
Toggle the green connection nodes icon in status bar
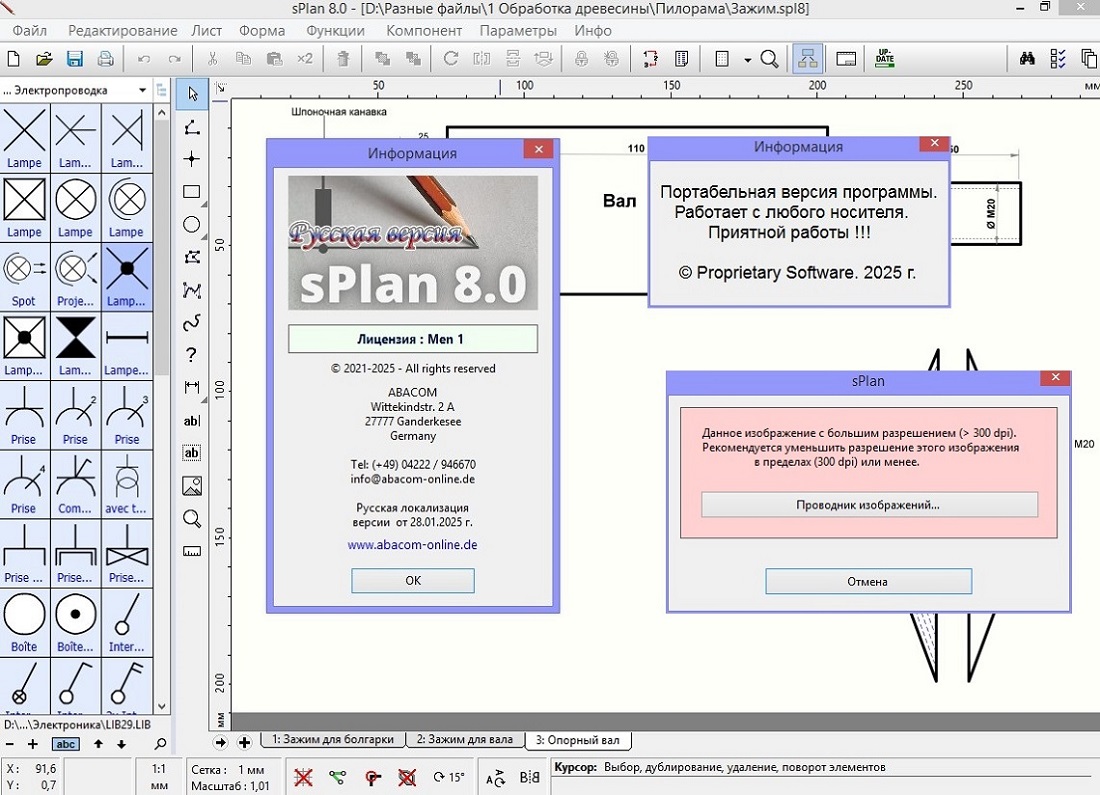(337, 777)
